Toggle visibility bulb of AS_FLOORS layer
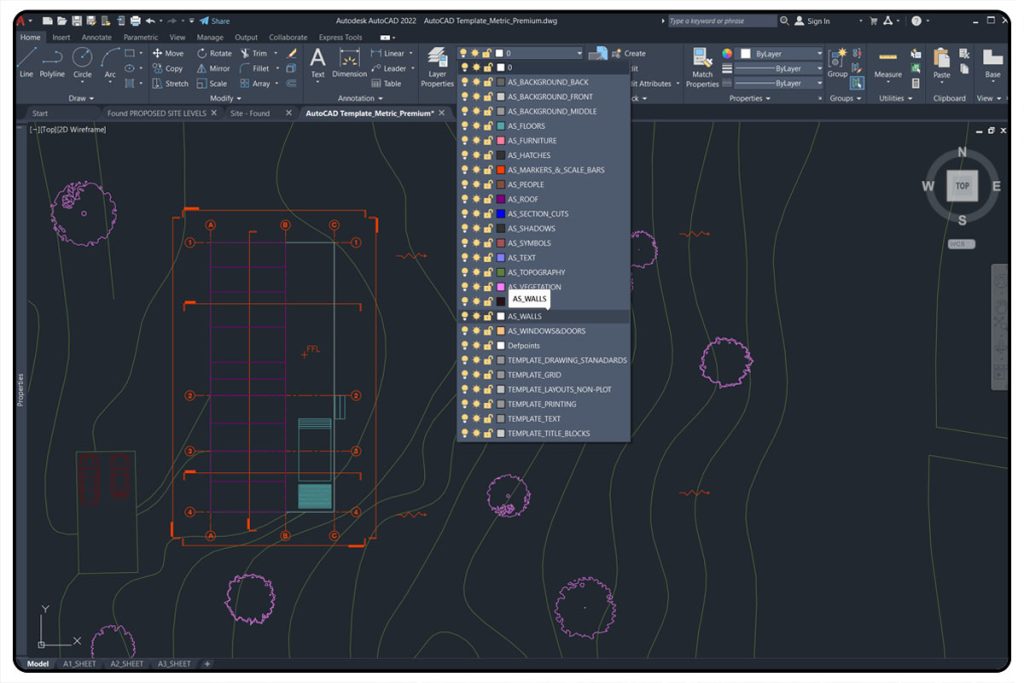The width and height of the screenshot is (1024, 683). pos(464,126)
